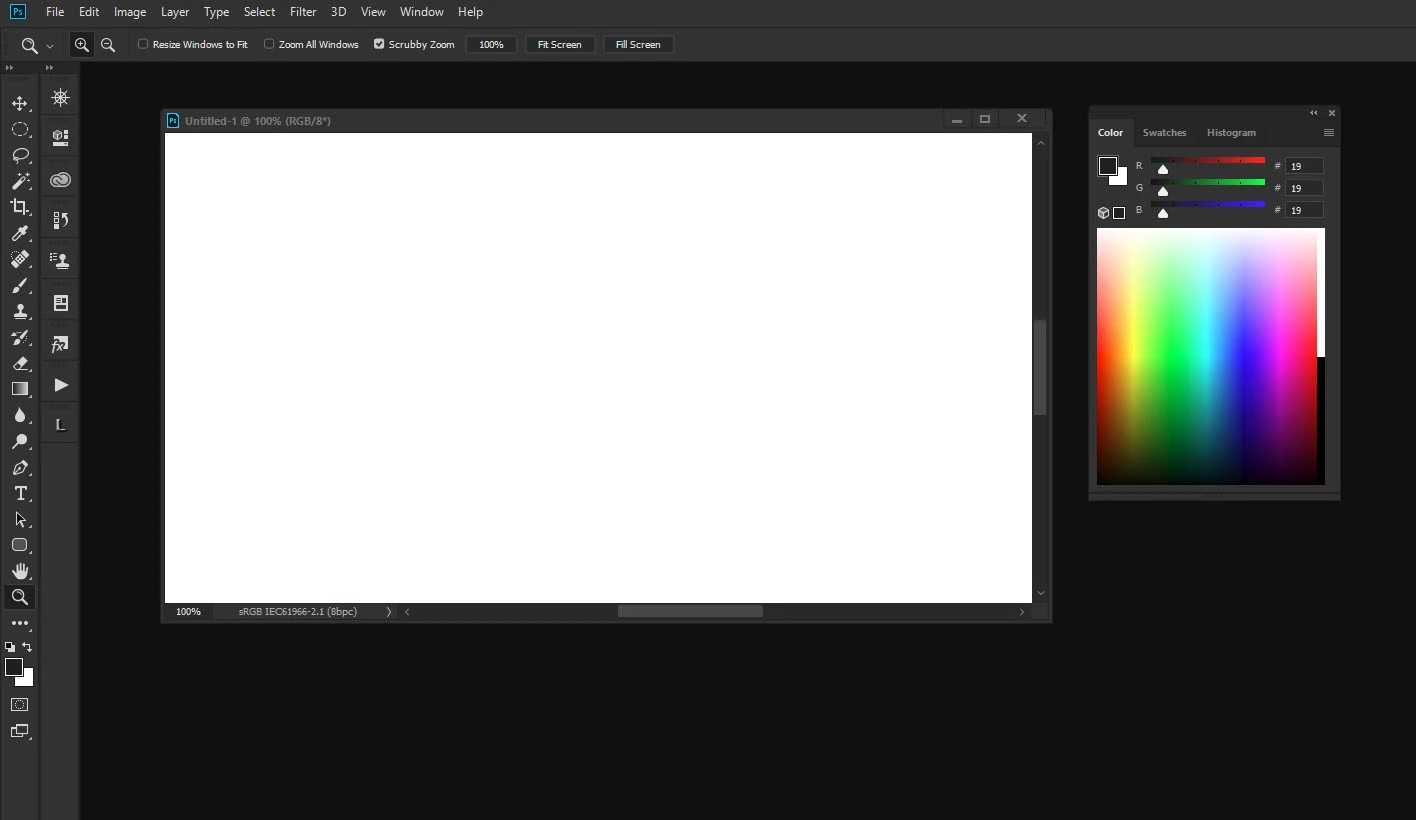This screenshot has width=1416, height=820.
Task: Select the Lasso tool
Action: coord(19,155)
